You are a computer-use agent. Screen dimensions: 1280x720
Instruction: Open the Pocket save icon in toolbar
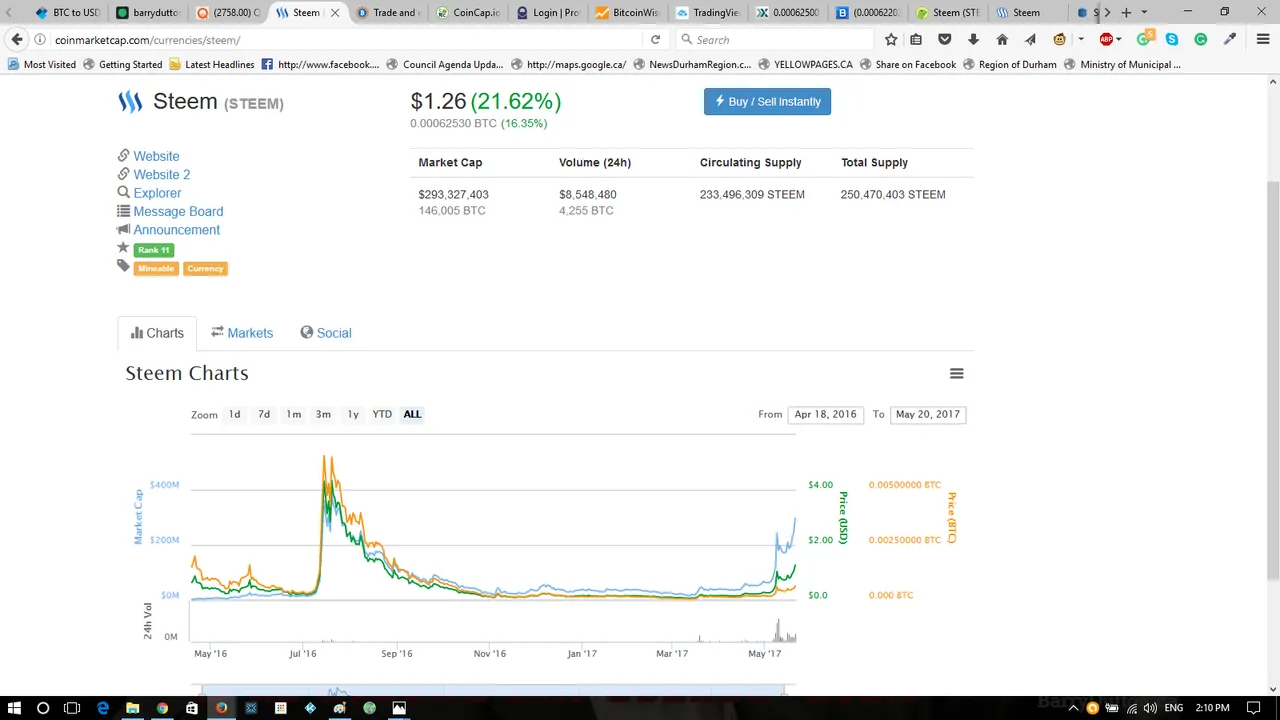click(945, 40)
